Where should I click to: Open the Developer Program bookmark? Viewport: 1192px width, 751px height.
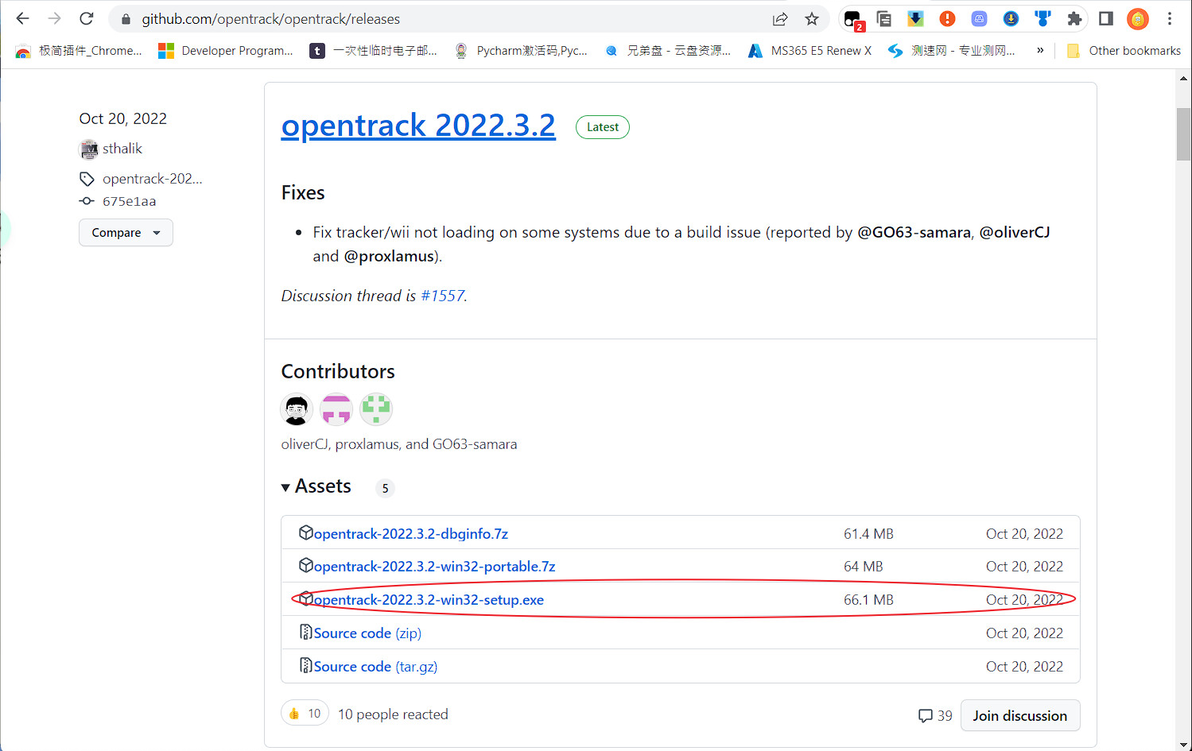226,50
